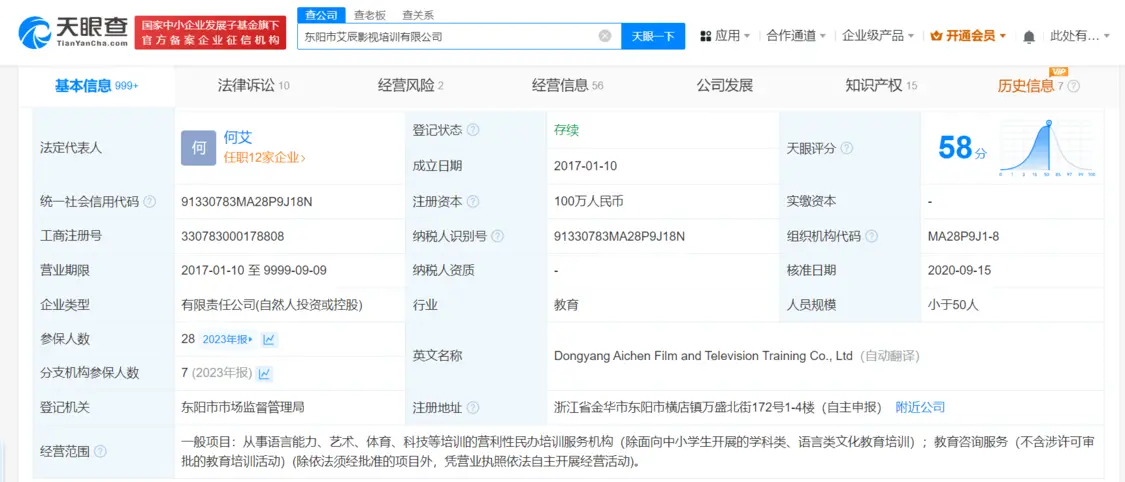Click registered capital 100万人民币

pos(589,202)
